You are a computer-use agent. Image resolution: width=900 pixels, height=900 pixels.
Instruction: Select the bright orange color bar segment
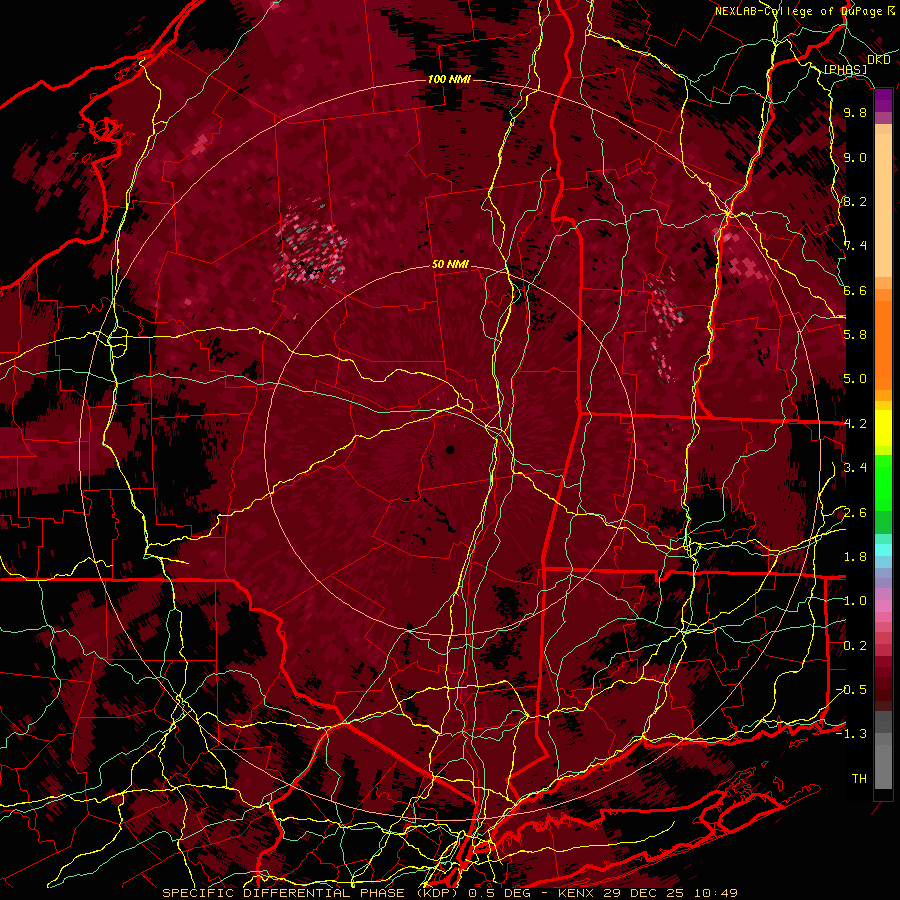pyautogui.click(x=883, y=344)
